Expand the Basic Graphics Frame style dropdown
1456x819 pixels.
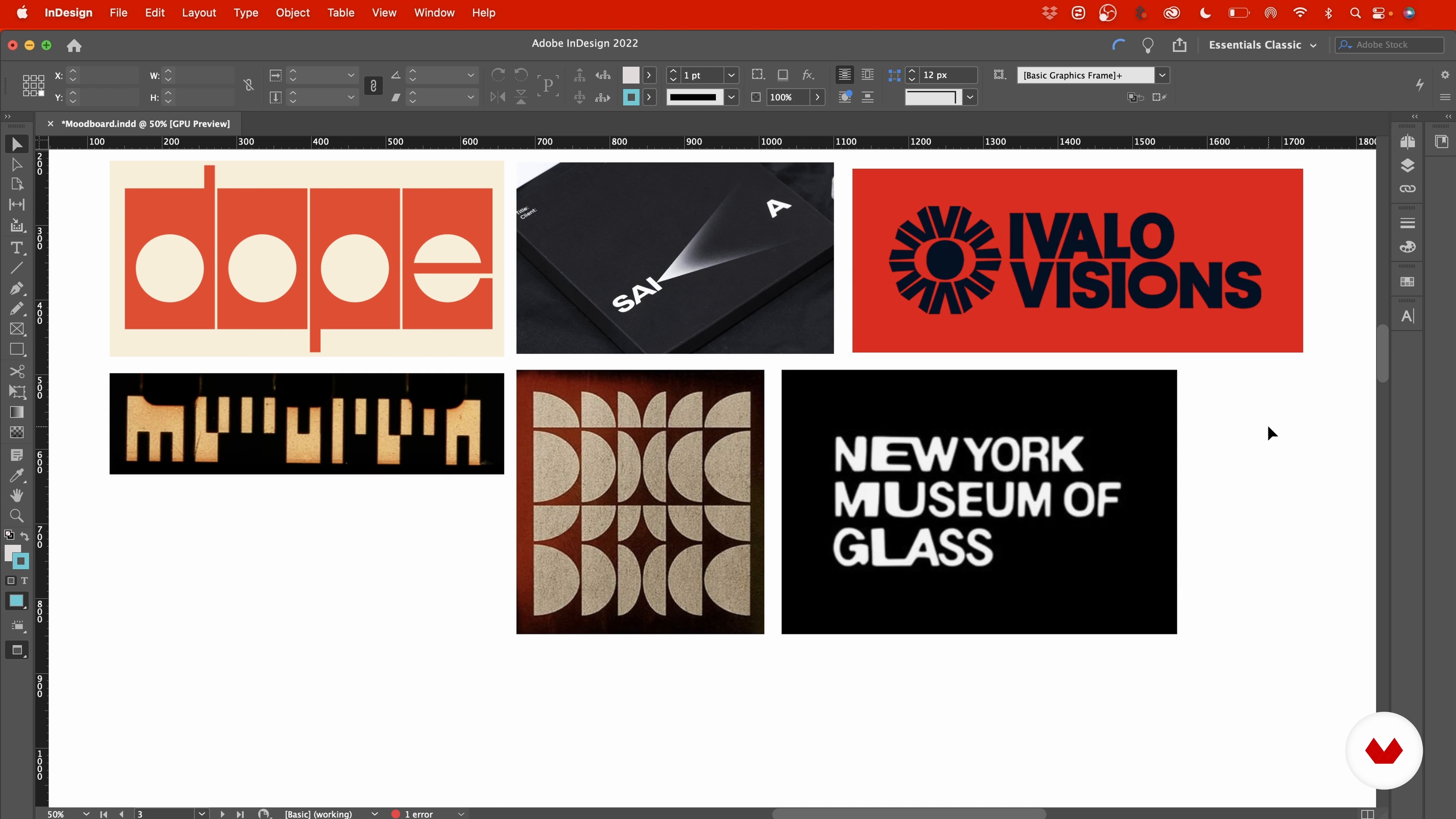(1162, 75)
